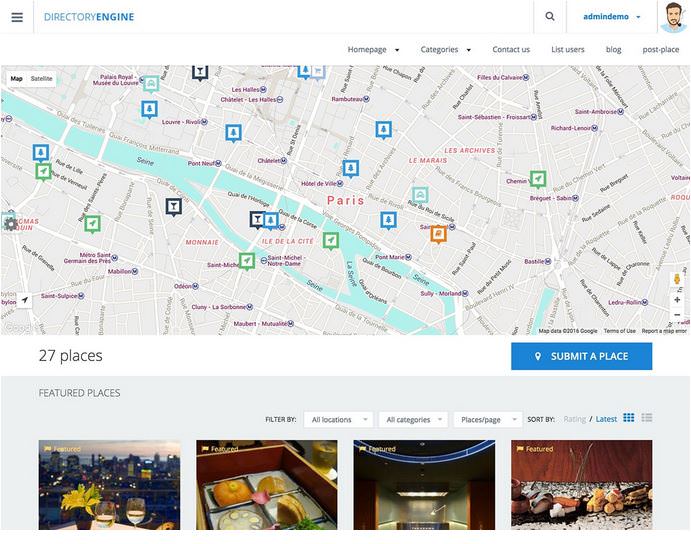
Task: Sort places by Rating
Action: point(575,419)
